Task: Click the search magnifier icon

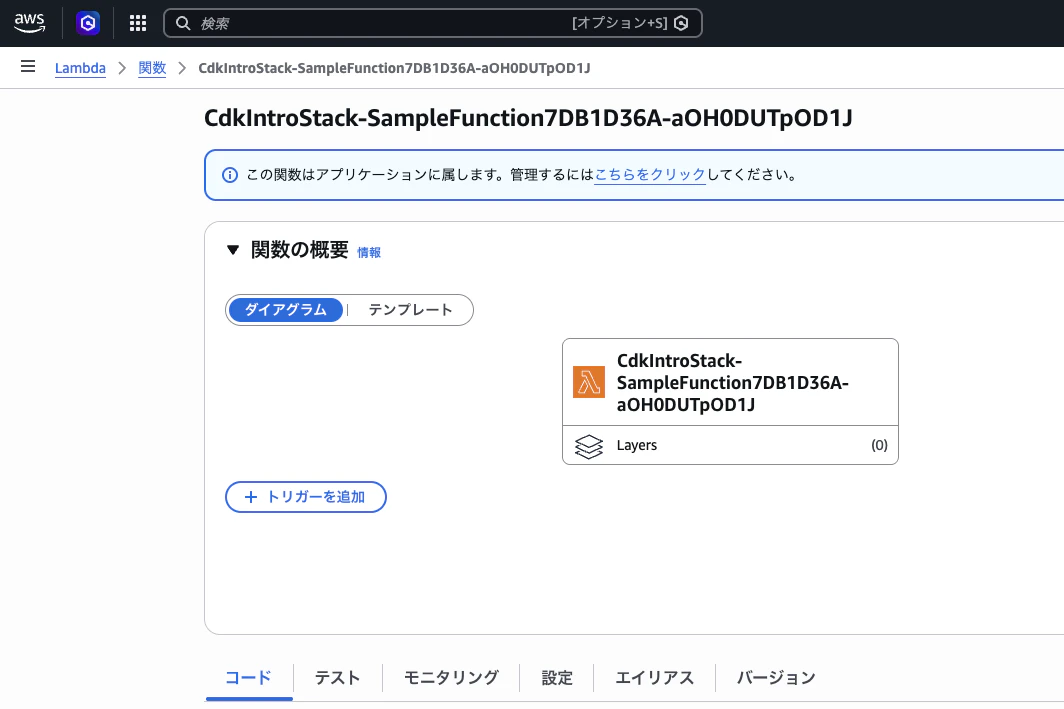Action: [x=183, y=23]
